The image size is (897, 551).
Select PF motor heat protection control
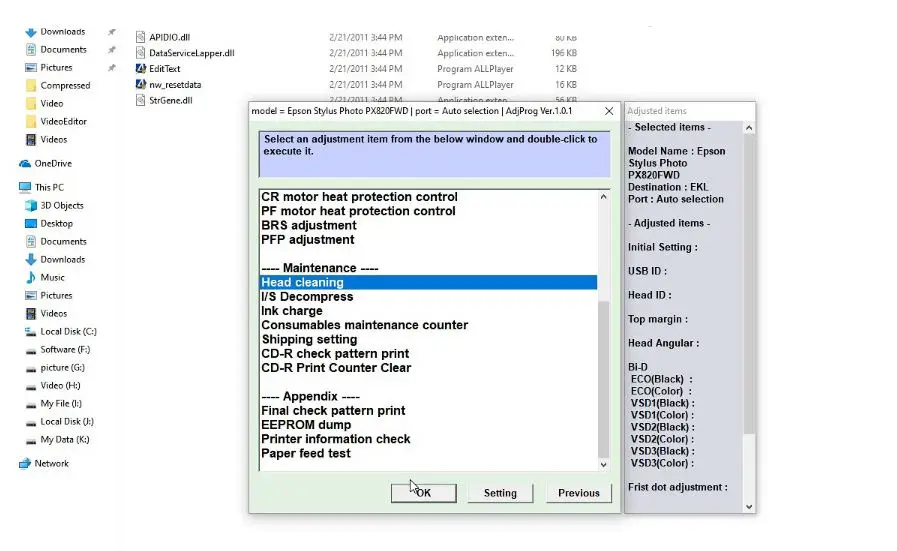[x=358, y=211]
